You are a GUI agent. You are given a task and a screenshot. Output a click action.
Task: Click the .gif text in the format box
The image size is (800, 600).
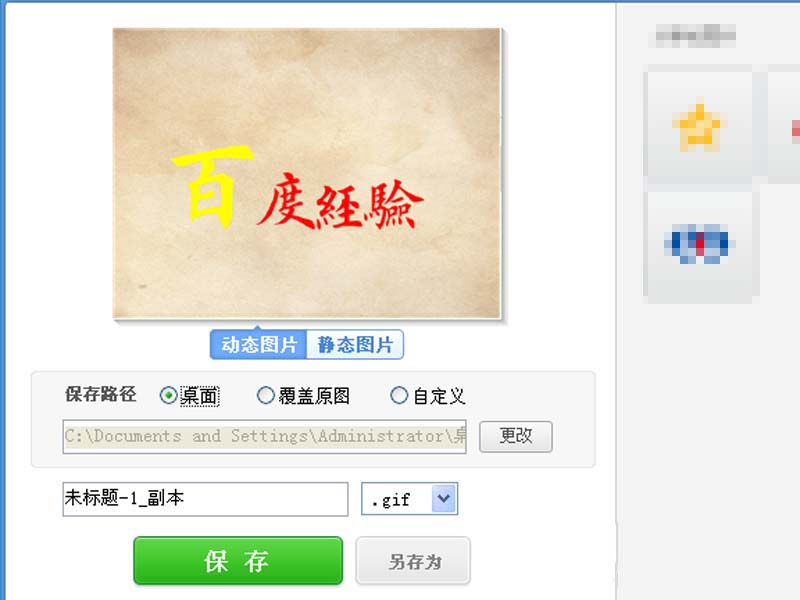[391, 499]
